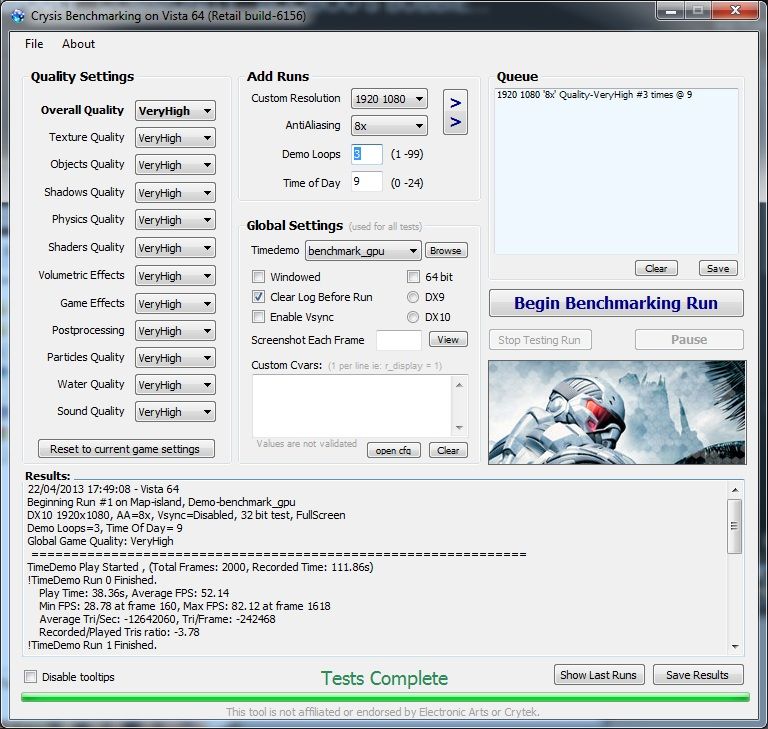The height and width of the screenshot is (729, 768).
Task: Click the green progress bar
Action: point(385,697)
